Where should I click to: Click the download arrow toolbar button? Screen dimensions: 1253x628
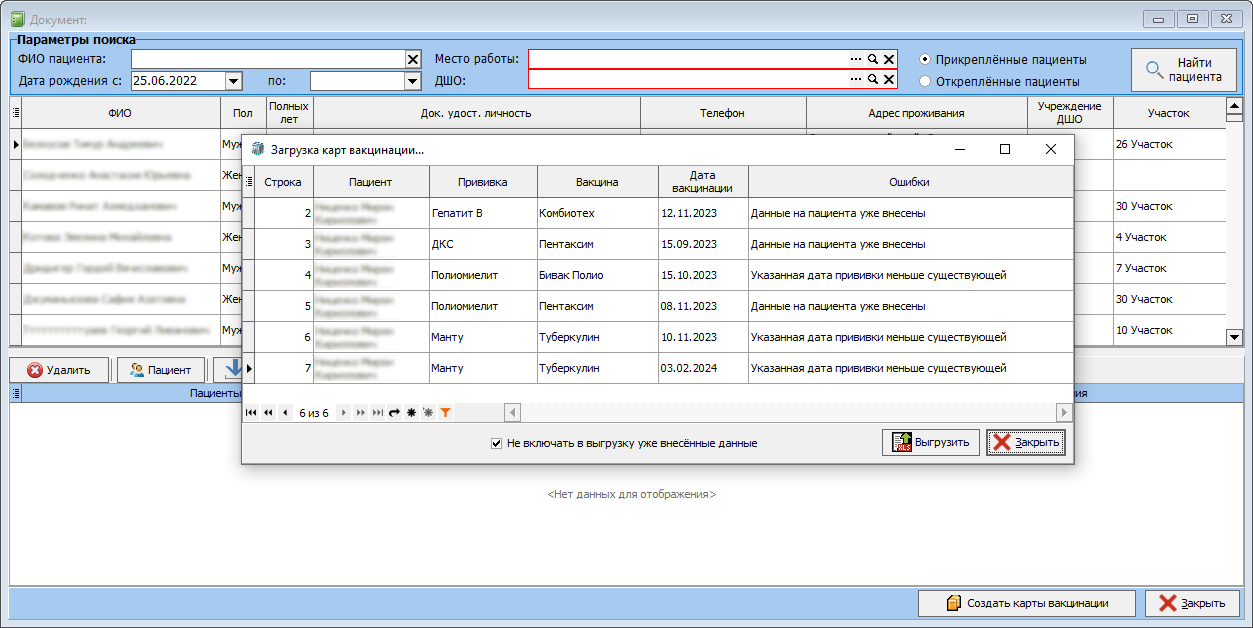click(x=228, y=370)
